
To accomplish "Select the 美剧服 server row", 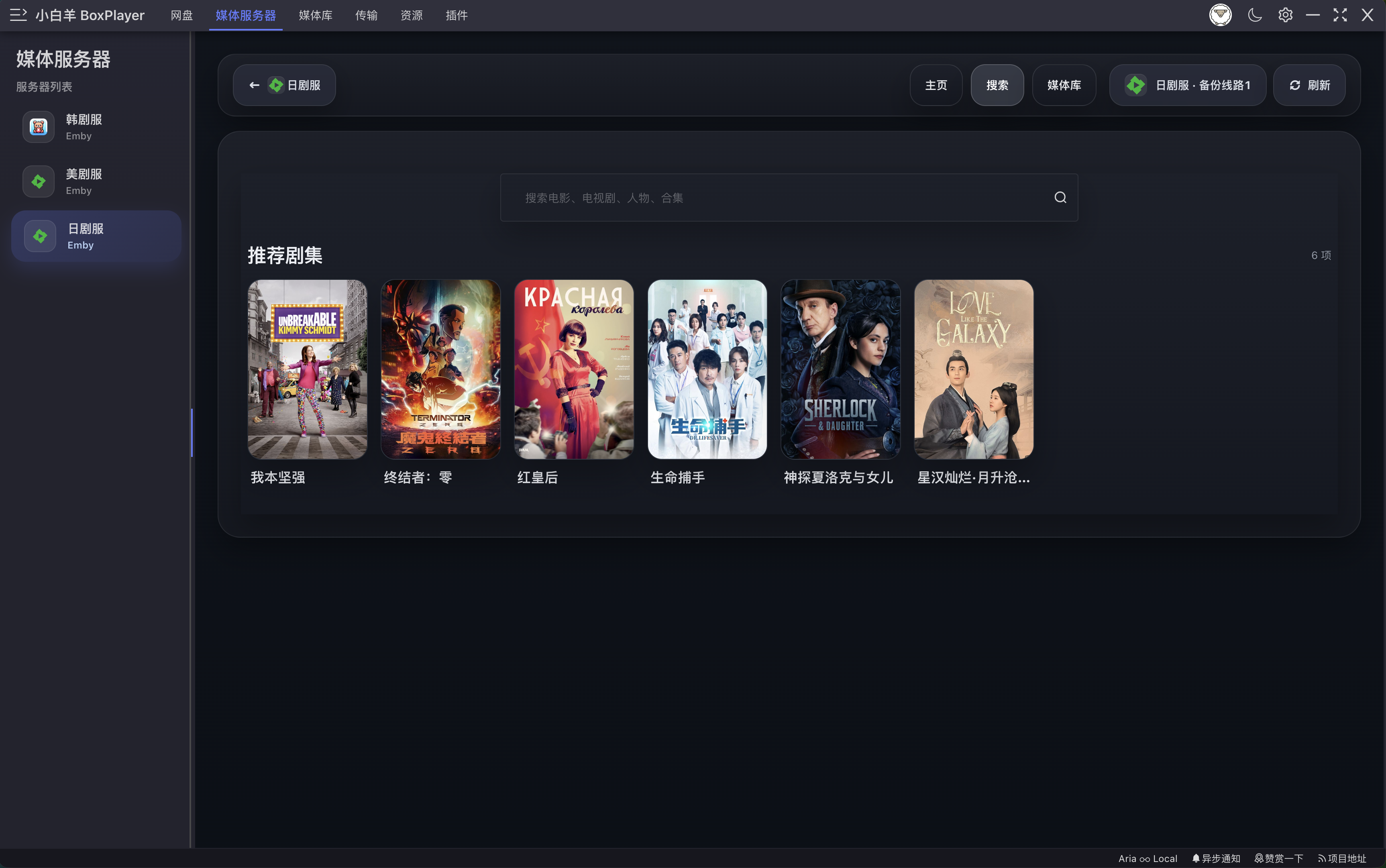I will (96, 181).
